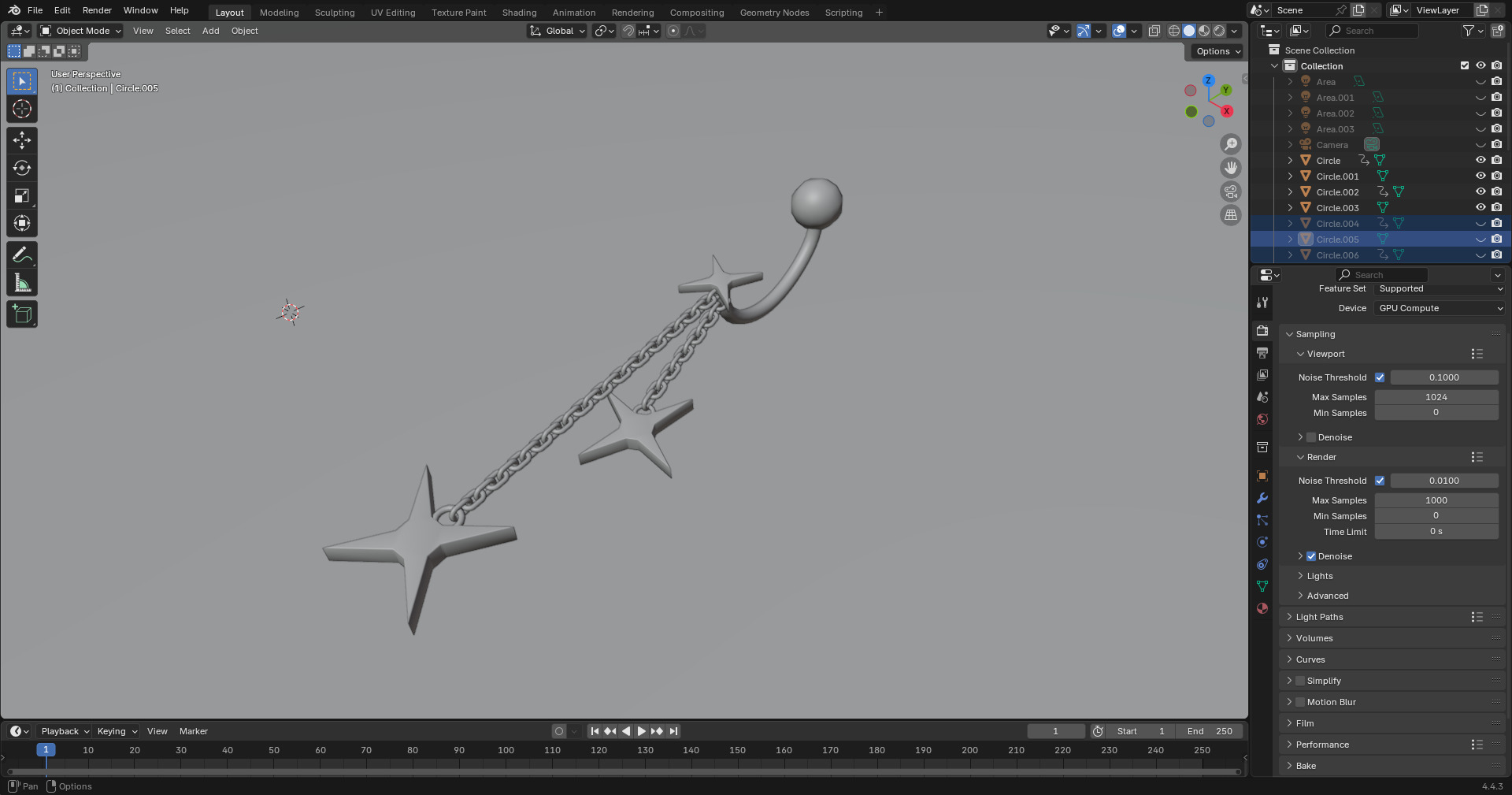
Task: Open the Object Data properties tab
Action: (1262, 586)
